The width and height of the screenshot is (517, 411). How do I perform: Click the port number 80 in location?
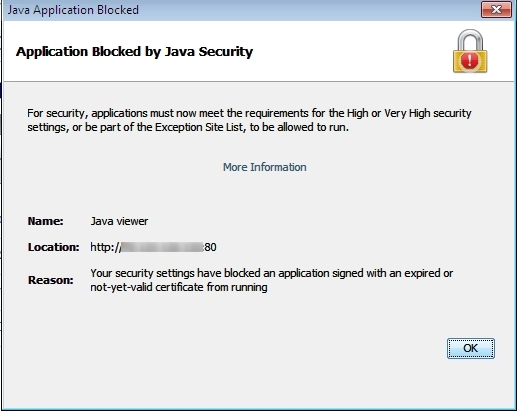[x=210, y=247]
